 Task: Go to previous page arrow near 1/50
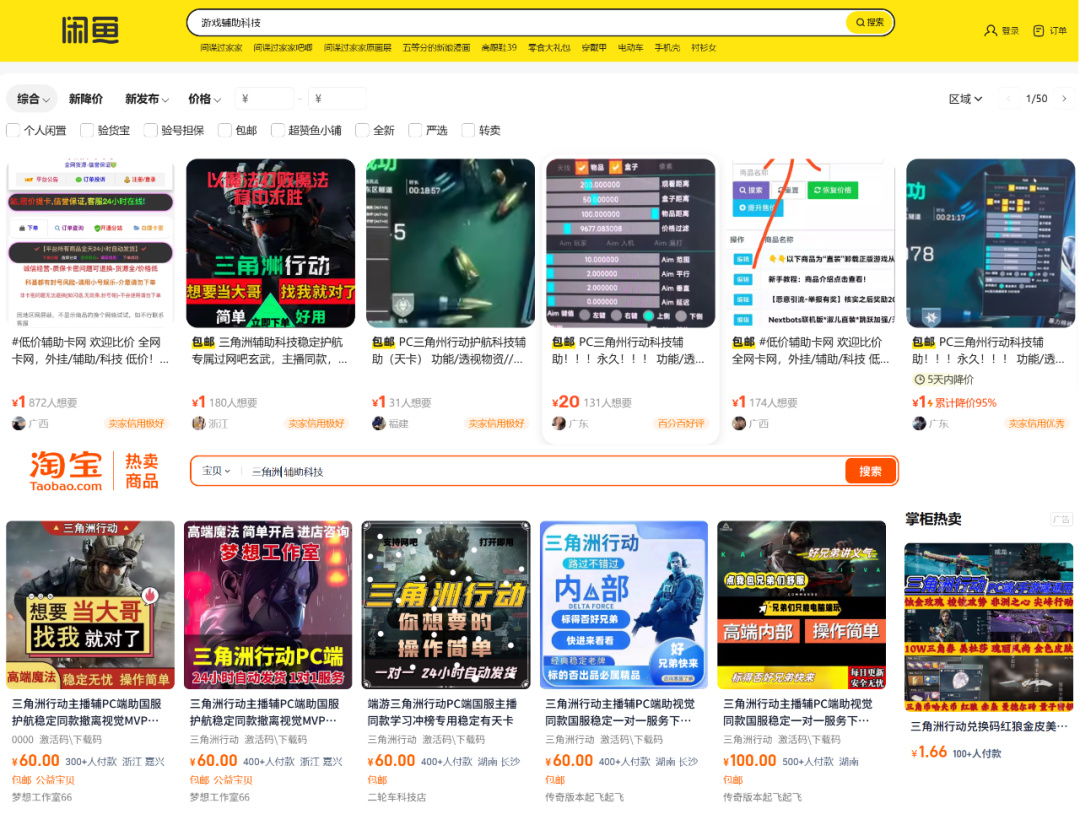(x=1009, y=99)
